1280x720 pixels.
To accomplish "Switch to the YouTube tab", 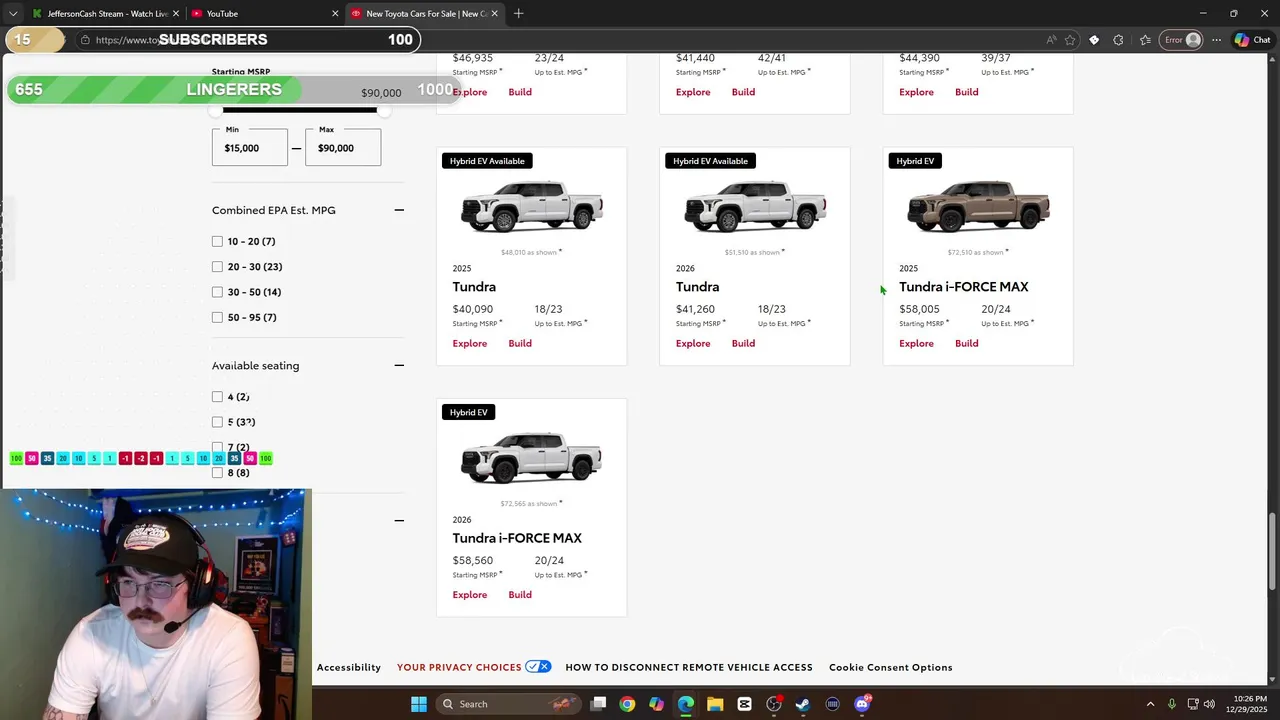I will tap(263, 14).
